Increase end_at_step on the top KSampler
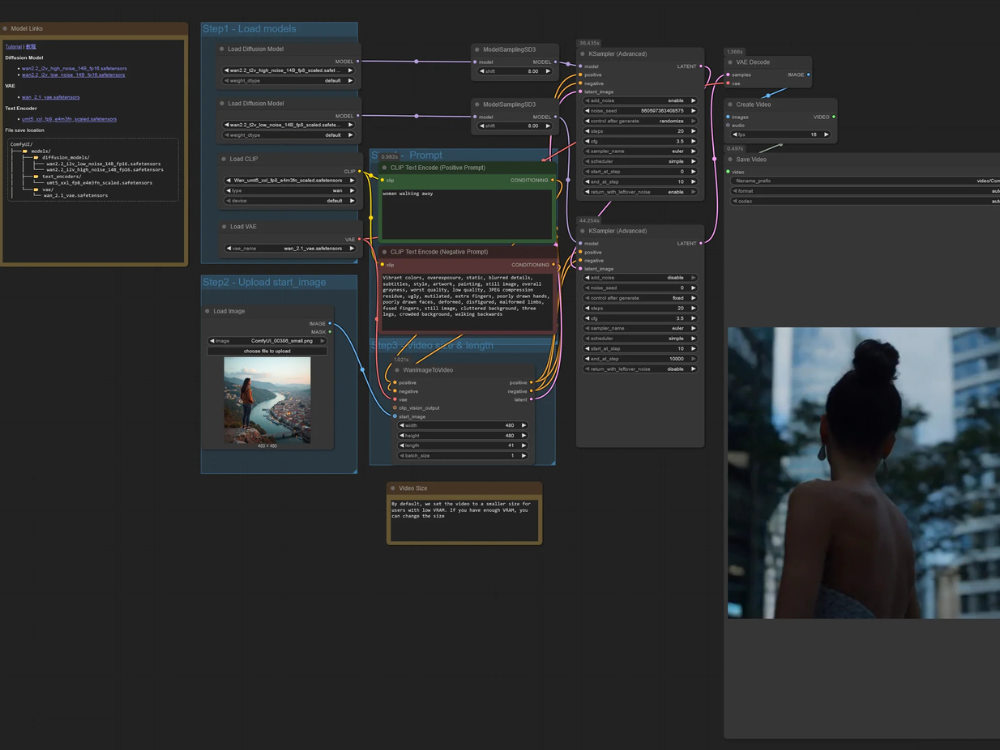Viewport: 1000px width, 750px height. (693, 182)
